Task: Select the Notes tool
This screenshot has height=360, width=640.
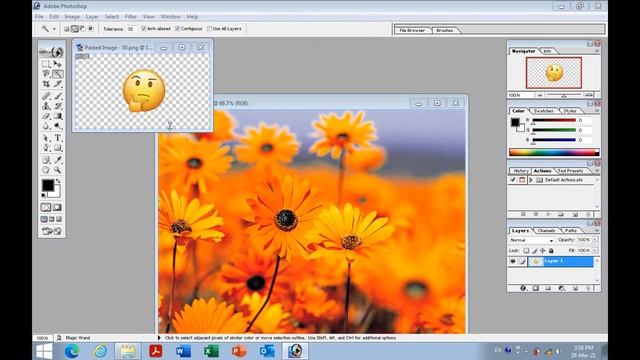Action: tap(46, 160)
